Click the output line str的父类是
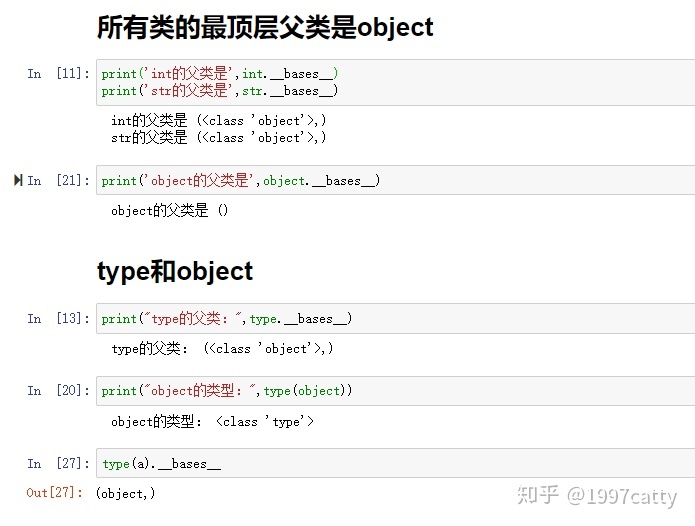695x526 pixels. point(219,138)
